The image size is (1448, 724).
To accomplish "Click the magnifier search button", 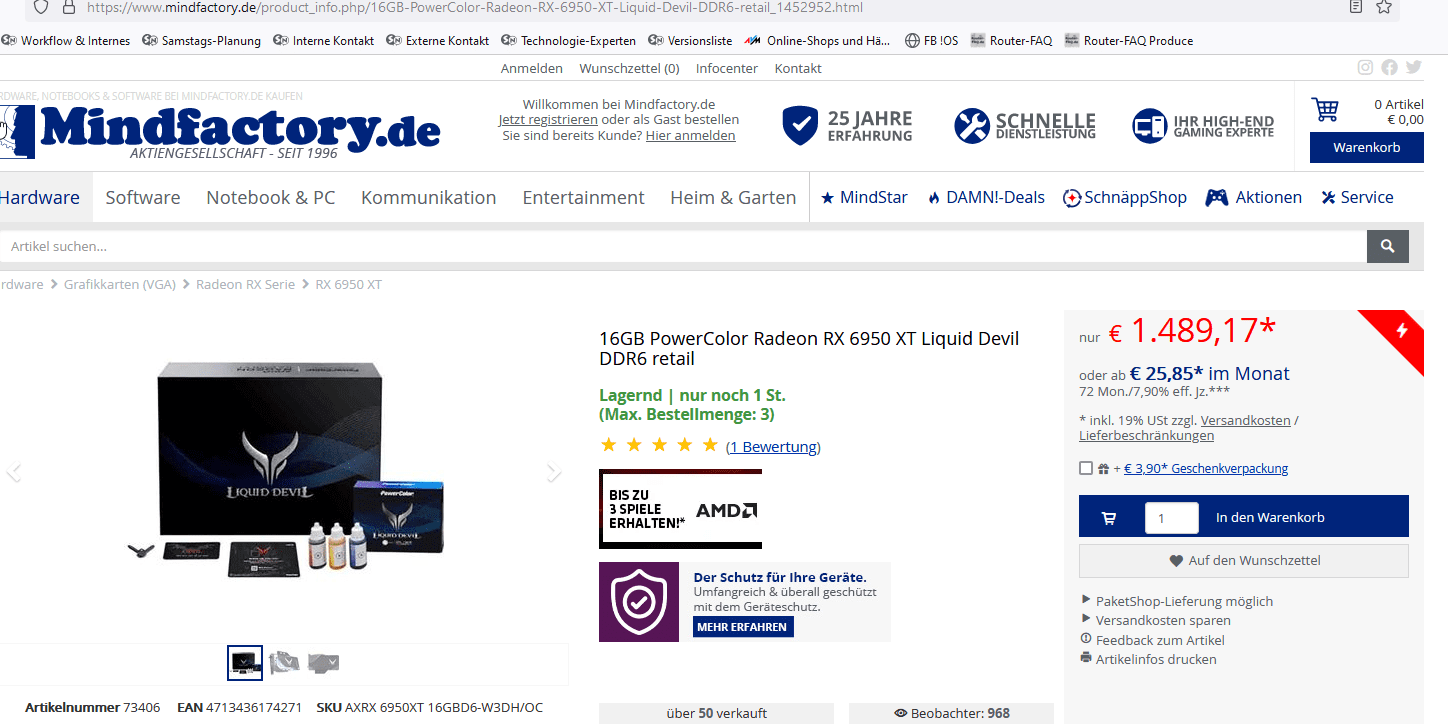I will click(x=1387, y=246).
